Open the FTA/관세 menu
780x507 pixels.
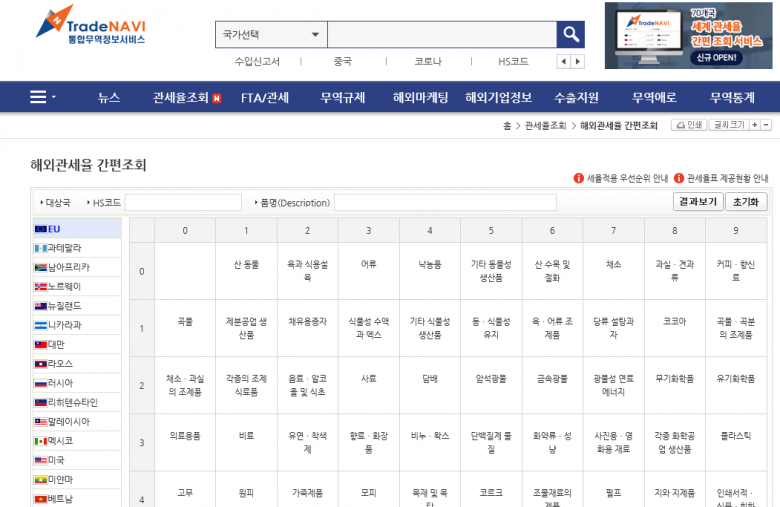point(265,98)
